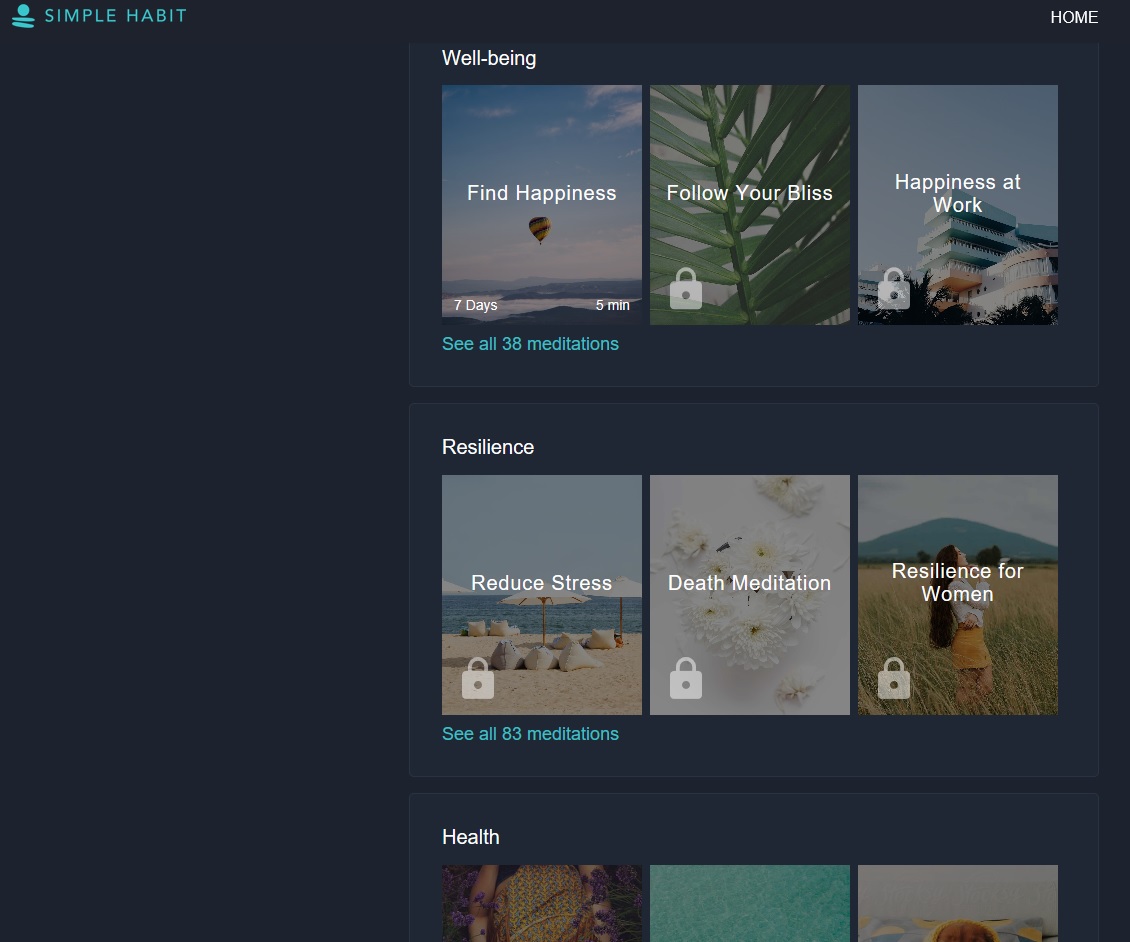Viewport: 1130px width, 942px height.
Task: Click the SIMPLE HABIT brand text
Action: coord(115,16)
